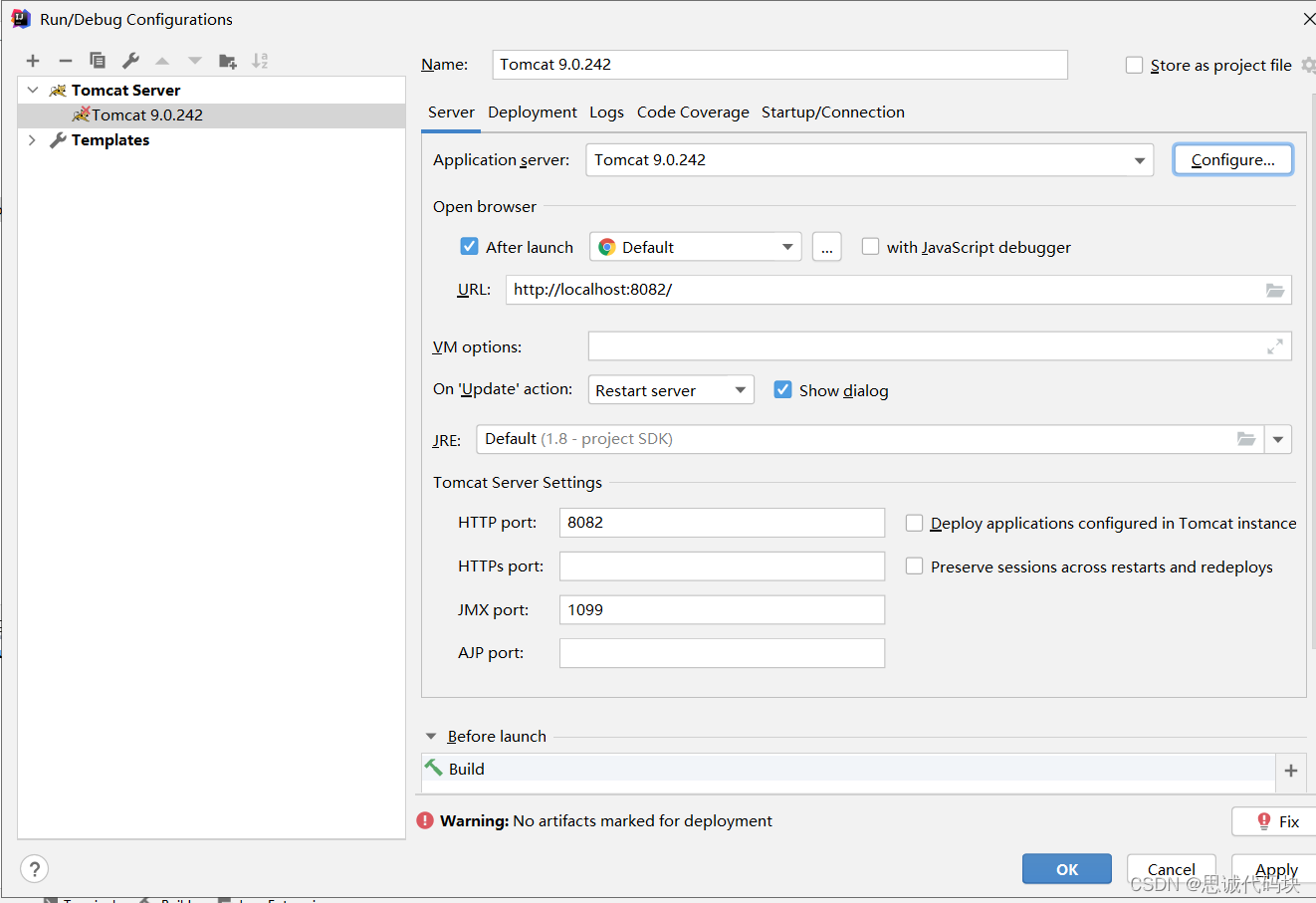Add new configuration with plus icon
This screenshot has height=903, width=1316.
click(x=33, y=61)
